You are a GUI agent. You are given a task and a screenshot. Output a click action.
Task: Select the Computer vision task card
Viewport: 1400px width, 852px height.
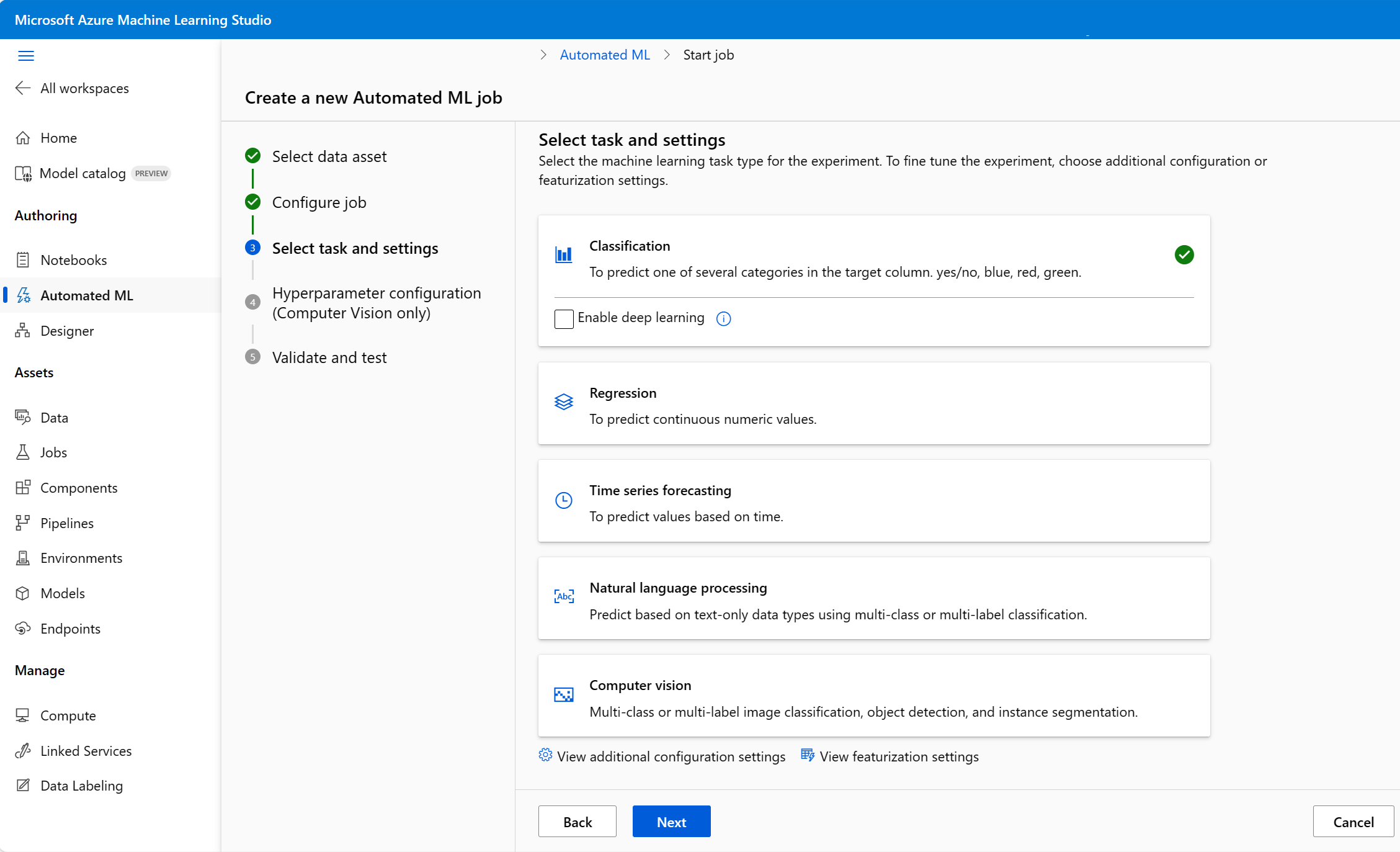[x=874, y=696]
